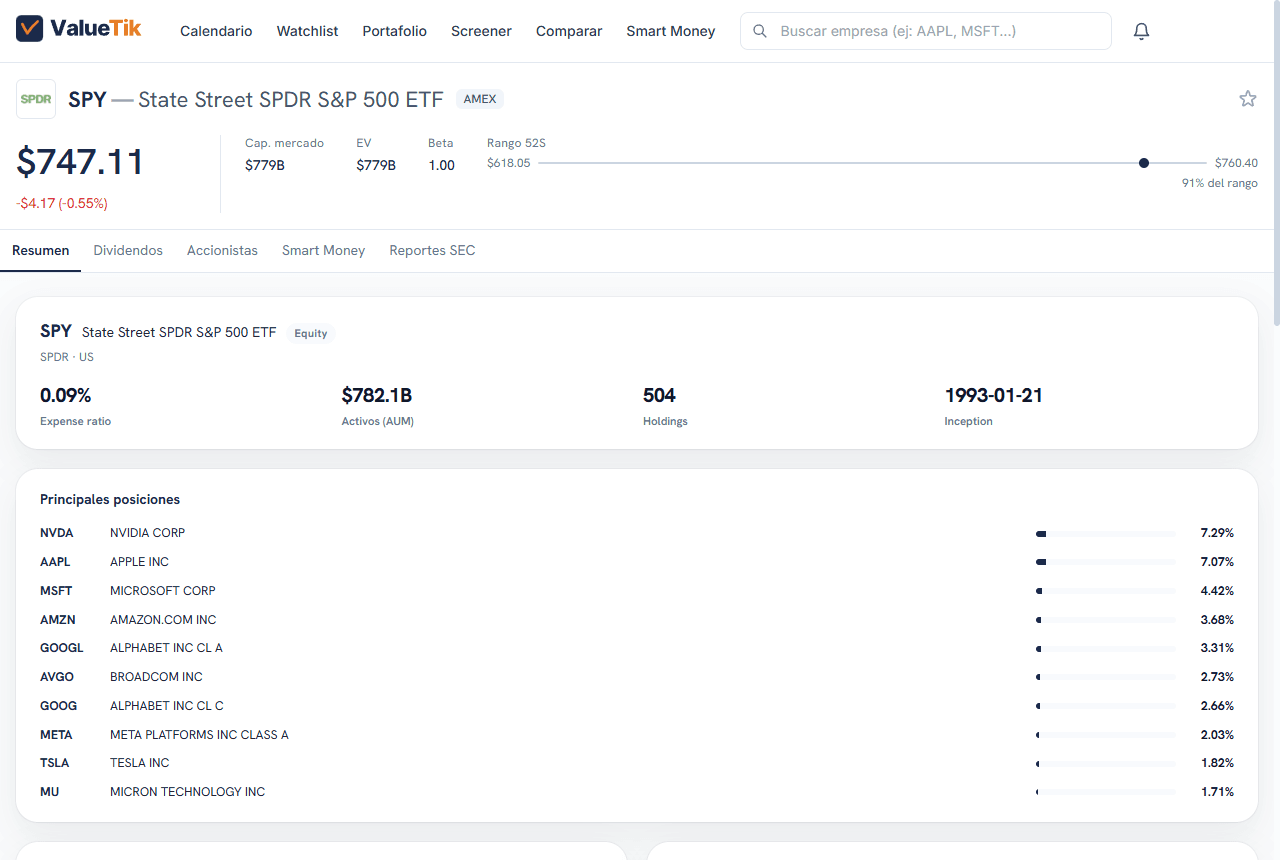Open Smart Money in top navigation
This screenshot has width=1280, height=860.
click(x=671, y=31)
